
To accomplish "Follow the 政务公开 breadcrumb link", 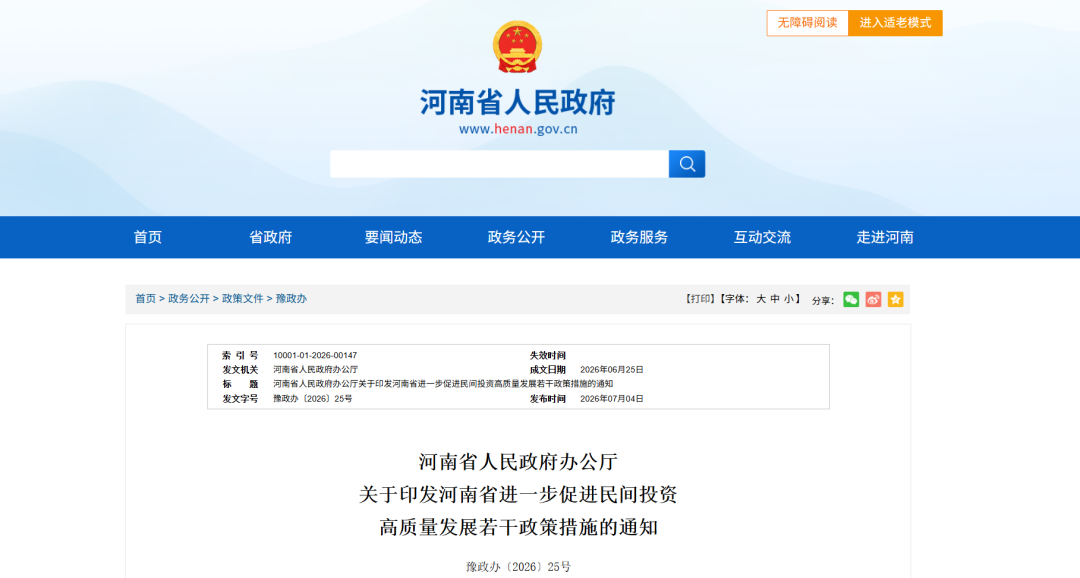I will tap(189, 298).
